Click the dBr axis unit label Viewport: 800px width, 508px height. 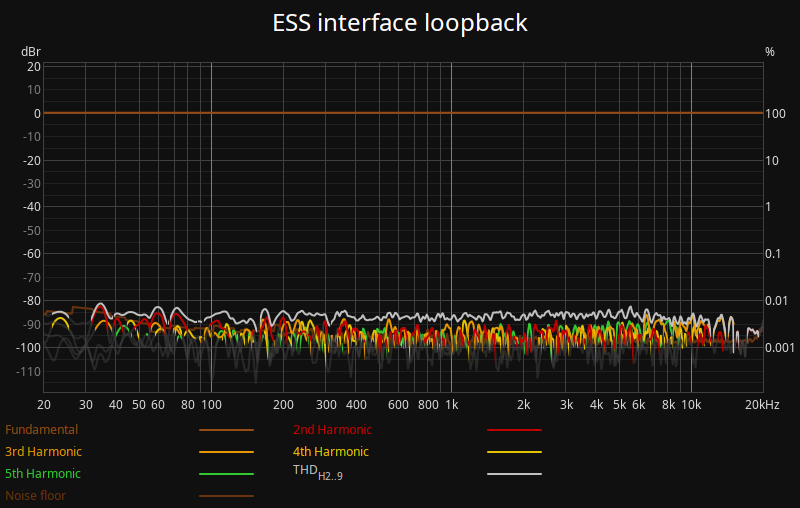click(31, 52)
